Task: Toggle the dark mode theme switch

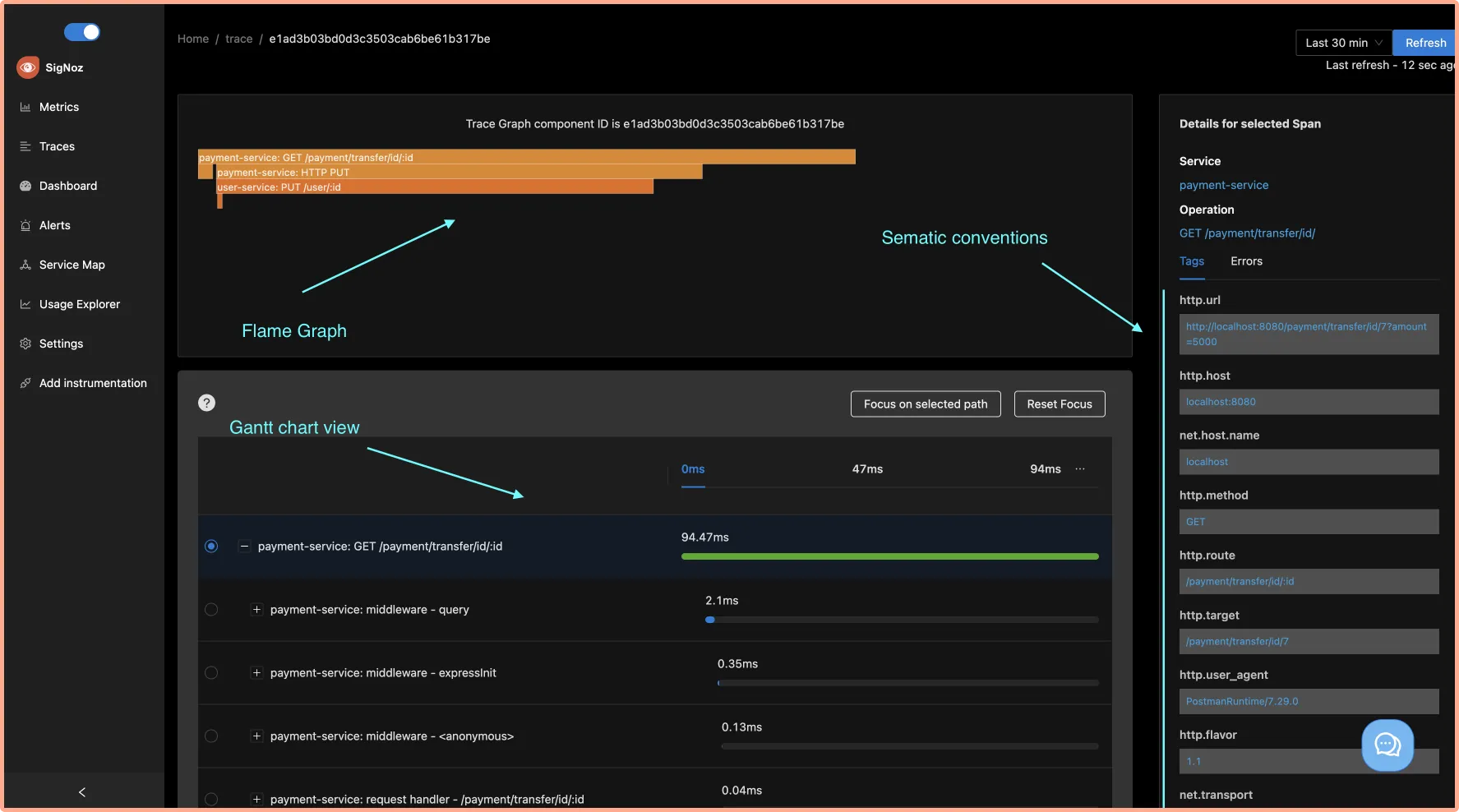Action: 82,32
